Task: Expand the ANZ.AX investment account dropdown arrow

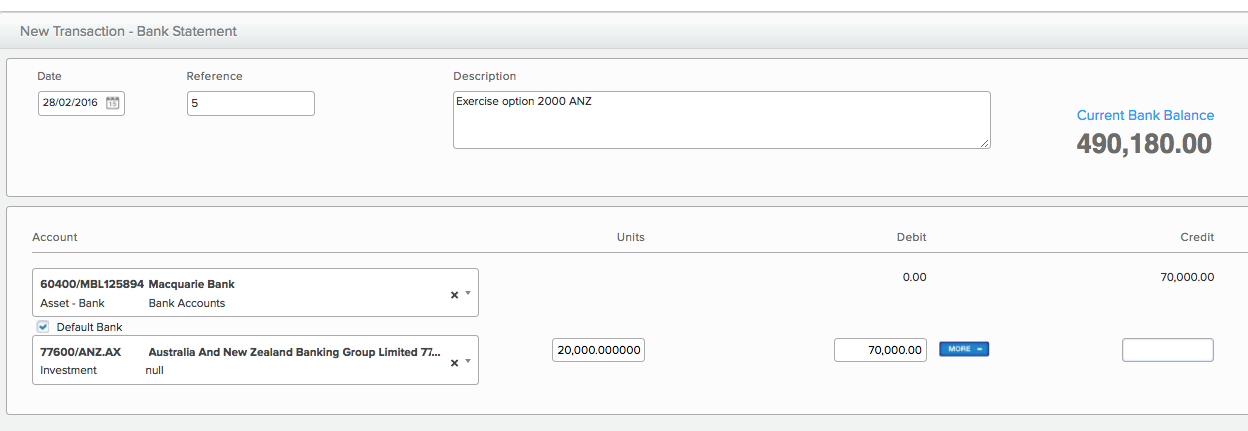Action: [467, 362]
